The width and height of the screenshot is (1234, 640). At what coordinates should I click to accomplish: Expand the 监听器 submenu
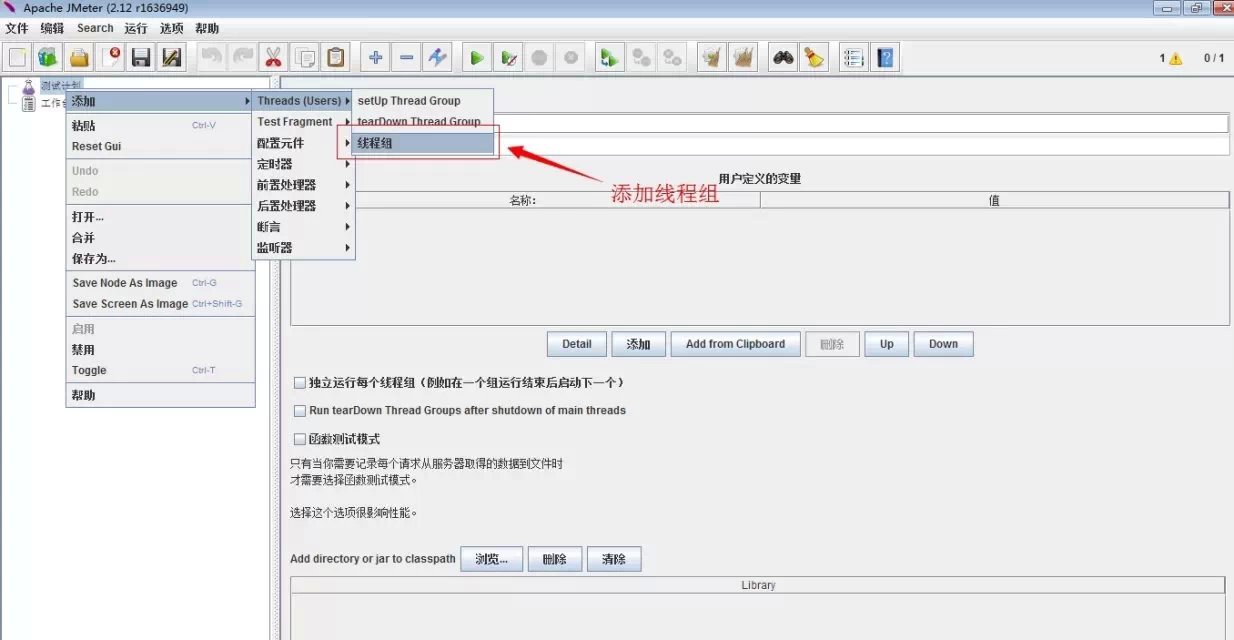tap(303, 248)
